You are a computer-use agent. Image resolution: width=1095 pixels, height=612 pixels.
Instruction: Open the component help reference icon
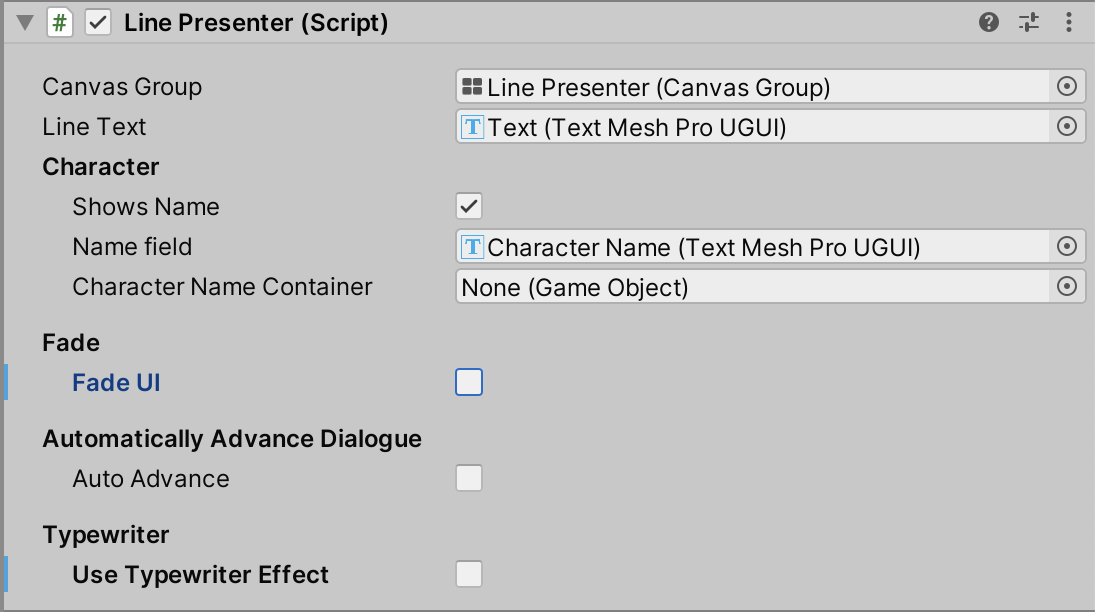click(x=989, y=22)
